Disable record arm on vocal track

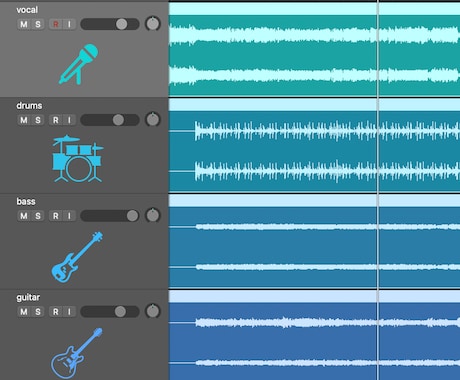click(56, 24)
